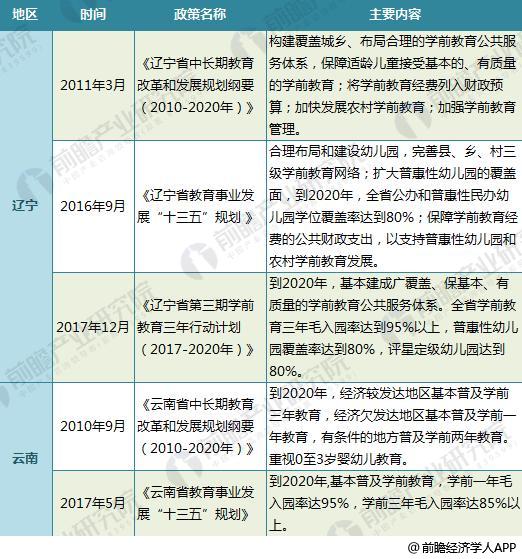Click the 2017年12月 date cell
The width and height of the screenshot is (522, 559).
click(x=93, y=327)
